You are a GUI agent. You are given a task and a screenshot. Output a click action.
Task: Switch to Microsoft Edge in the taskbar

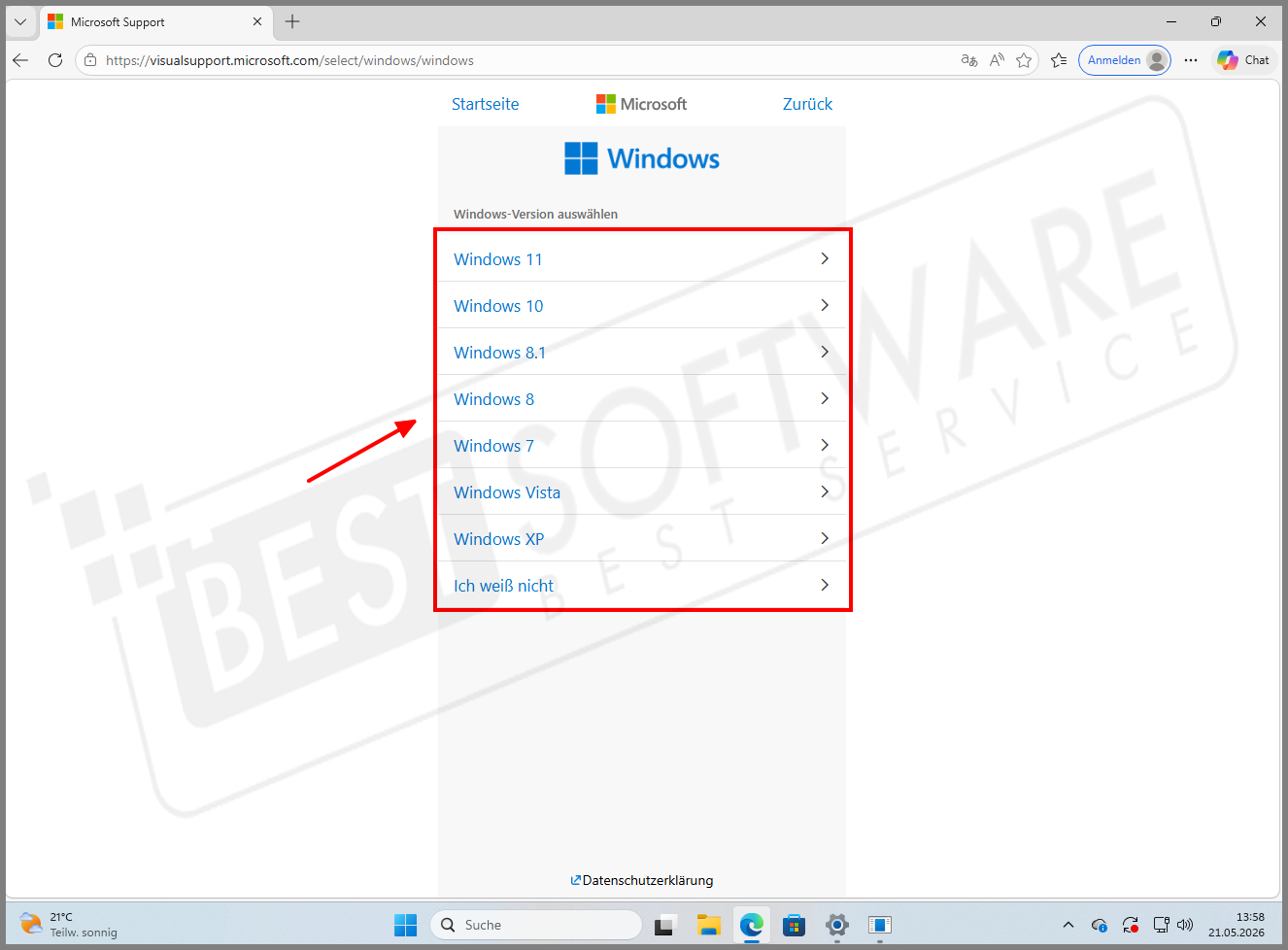751,925
